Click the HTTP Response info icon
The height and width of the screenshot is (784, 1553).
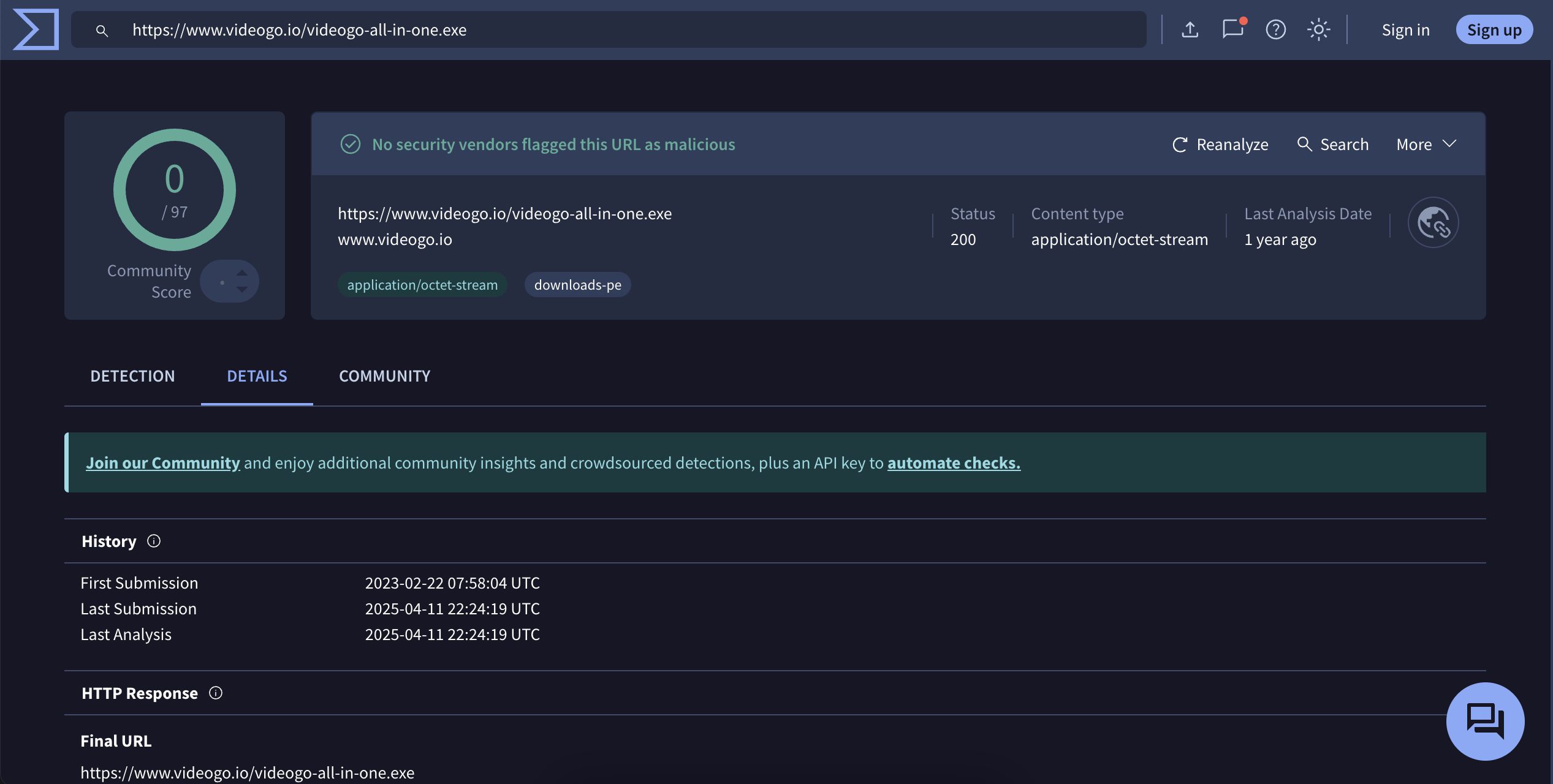[216, 693]
